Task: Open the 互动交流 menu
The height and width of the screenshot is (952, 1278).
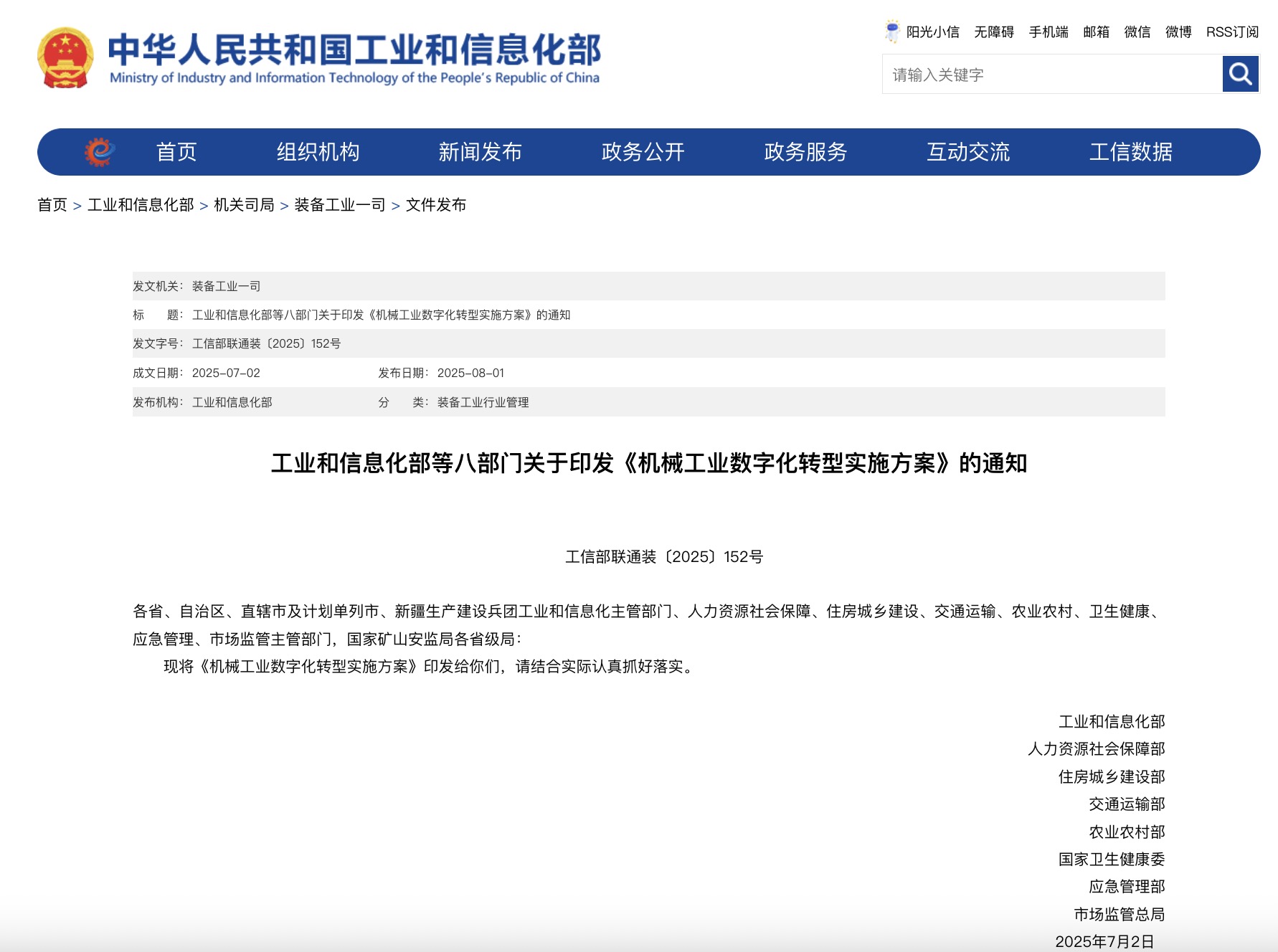Action: [x=968, y=152]
